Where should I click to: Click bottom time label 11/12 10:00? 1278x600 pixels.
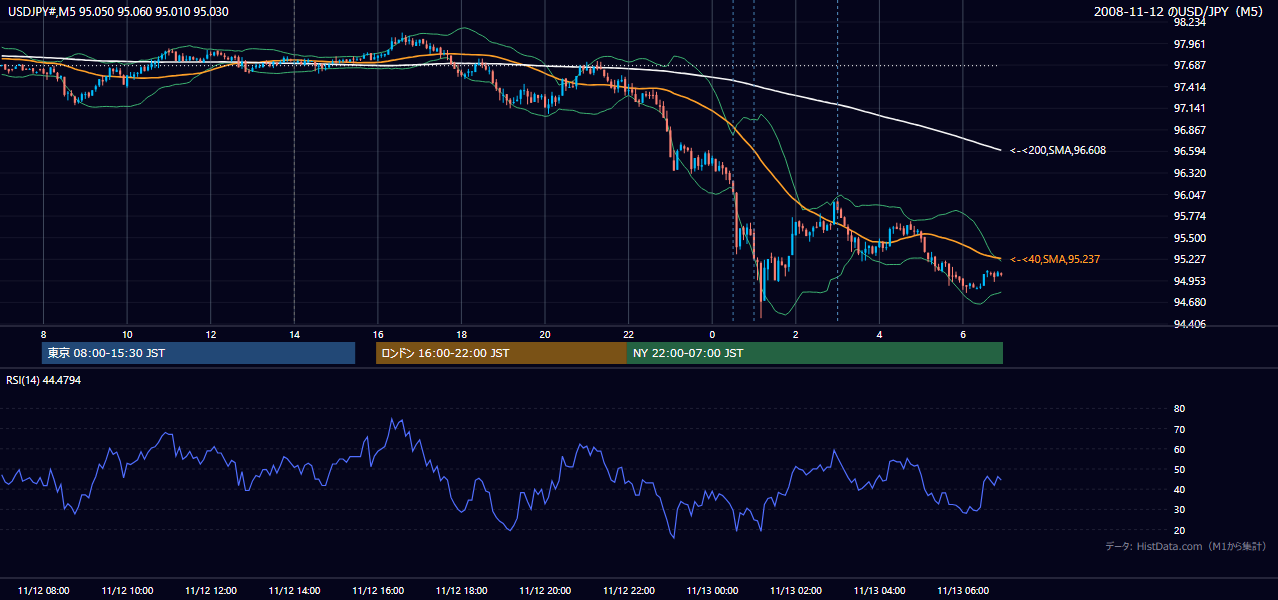127,591
